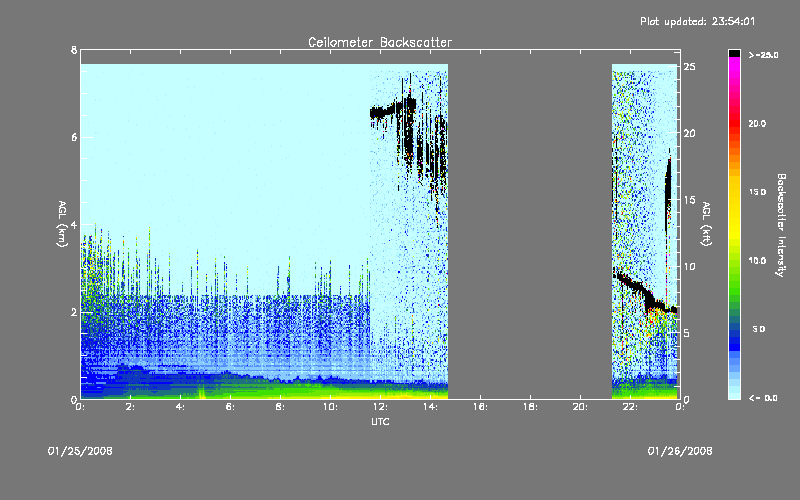Screen dimensions: 800x500
Task: Click the start date label 01/25/2008
Action: 80,451
